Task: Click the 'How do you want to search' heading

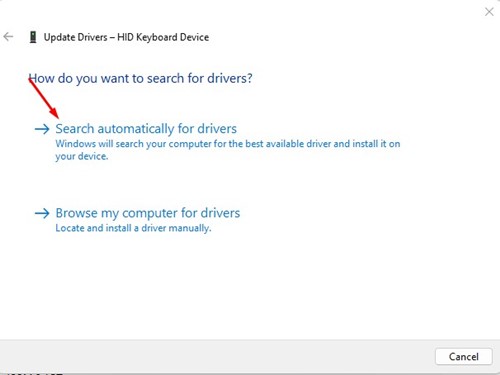Action: click(x=140, y=79)
